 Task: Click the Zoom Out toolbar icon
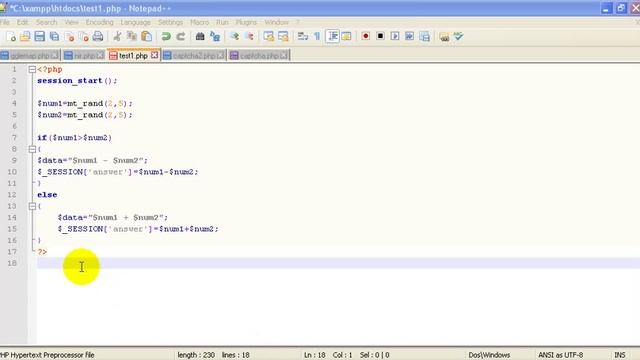point(249,37)
